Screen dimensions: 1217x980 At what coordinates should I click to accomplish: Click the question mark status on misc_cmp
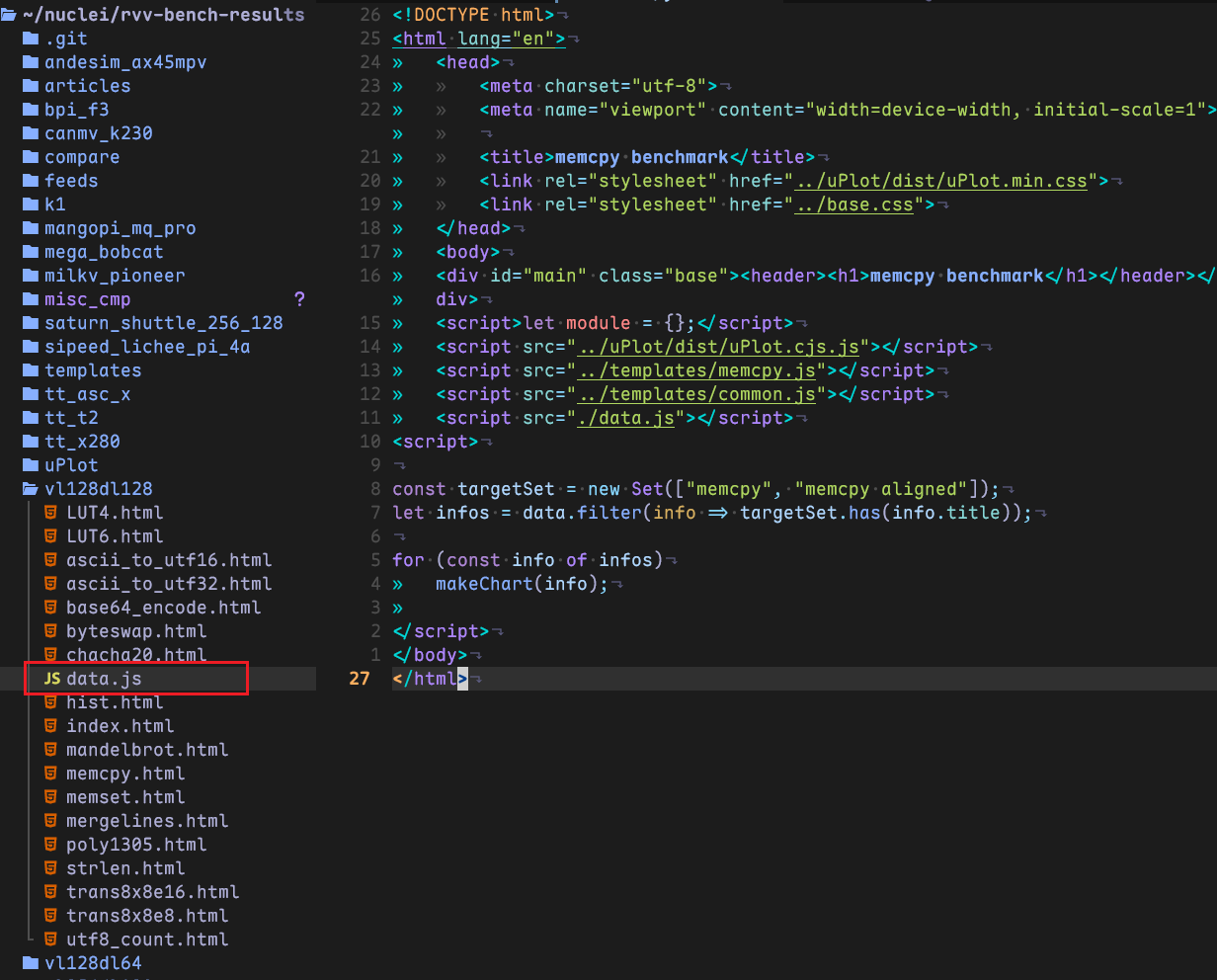(x=299, y=299)
